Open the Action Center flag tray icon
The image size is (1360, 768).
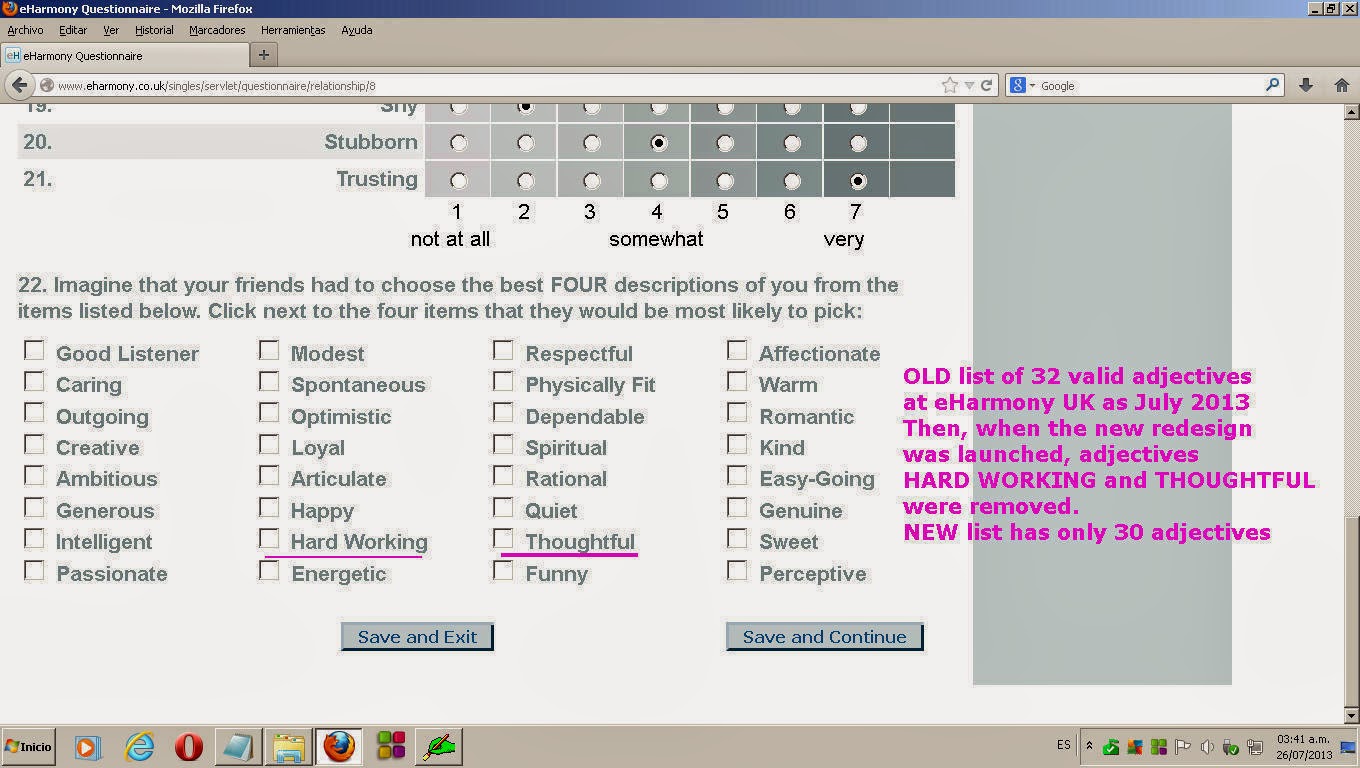click(x=1183, y=747)
